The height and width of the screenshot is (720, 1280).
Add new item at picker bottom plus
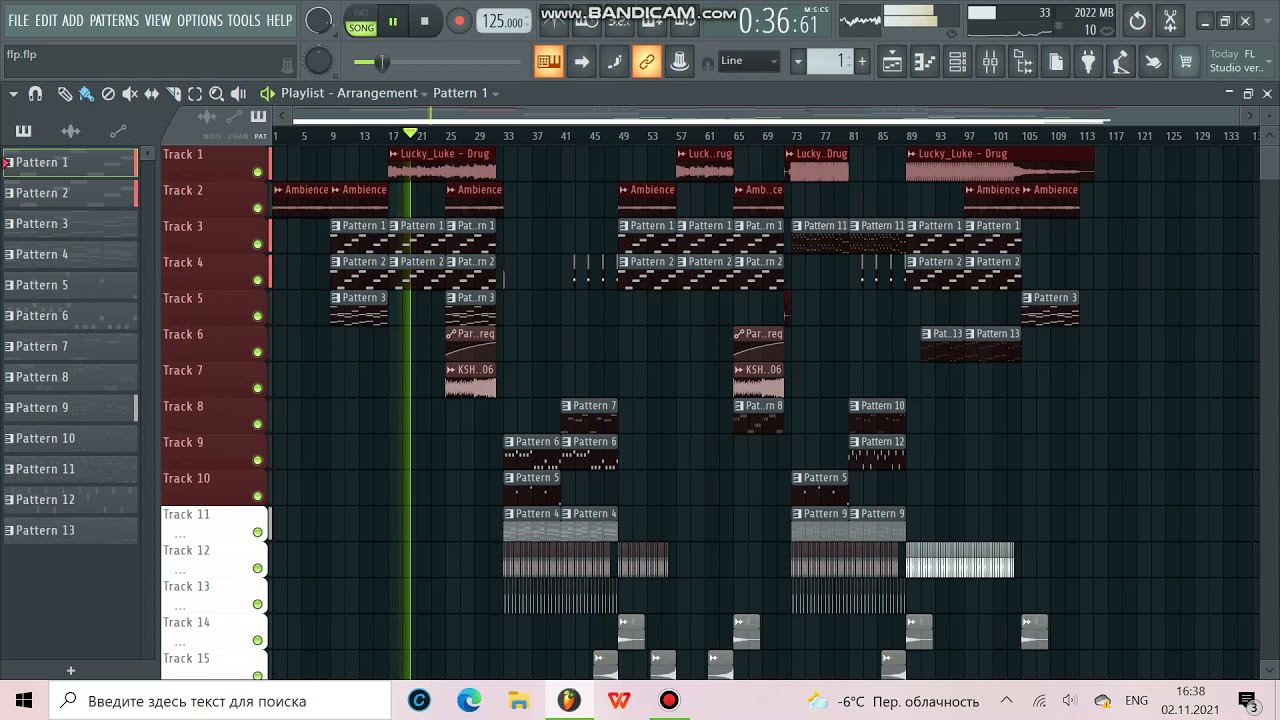tap(70, 670)
